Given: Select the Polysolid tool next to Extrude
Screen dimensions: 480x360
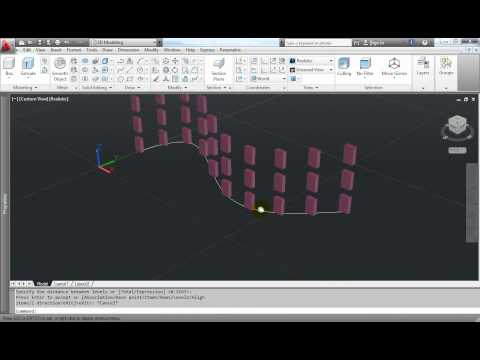Looking at the screenshot, I should 44,61.
